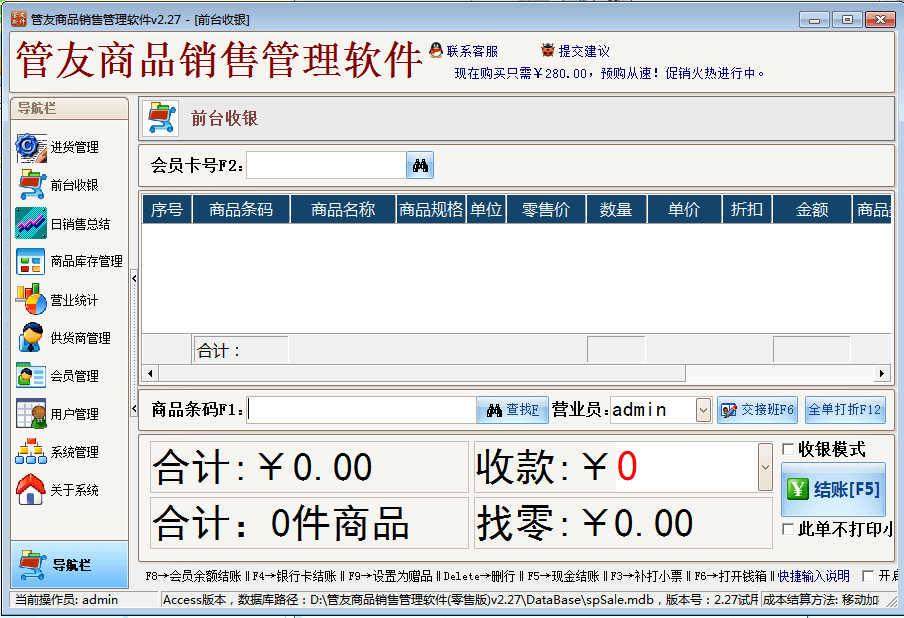Tick the 此单不打印小票 checkbox
904x618 pixels.
click(x=788, y=529)
